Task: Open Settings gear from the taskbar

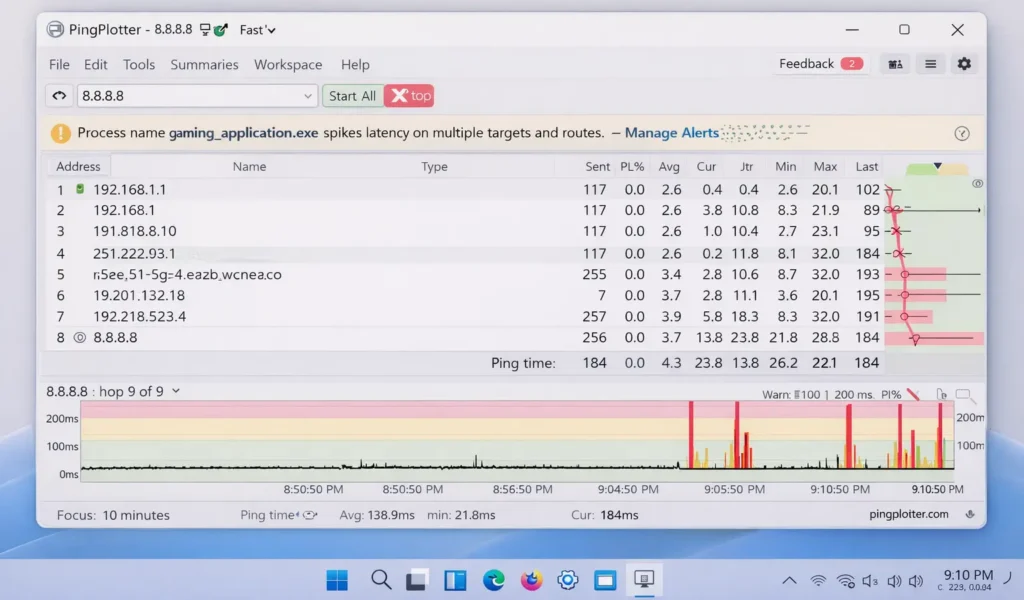Action: tap(568, 580)
